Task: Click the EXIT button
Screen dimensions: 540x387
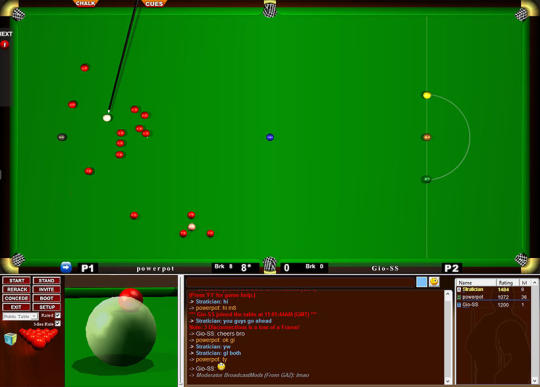Action: [17, 307]
